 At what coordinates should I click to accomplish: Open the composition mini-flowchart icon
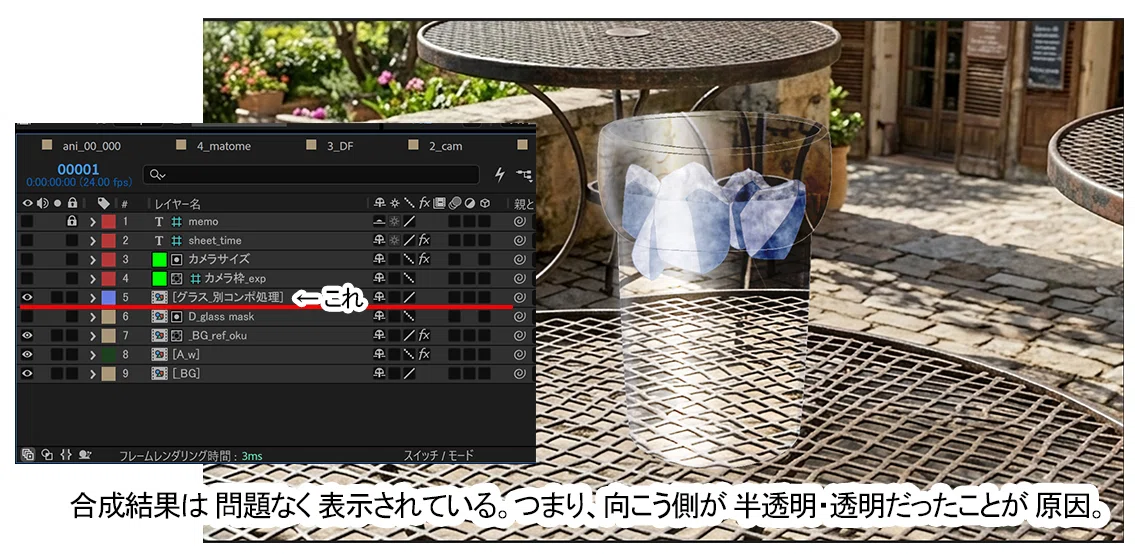(x=523, y=175)
